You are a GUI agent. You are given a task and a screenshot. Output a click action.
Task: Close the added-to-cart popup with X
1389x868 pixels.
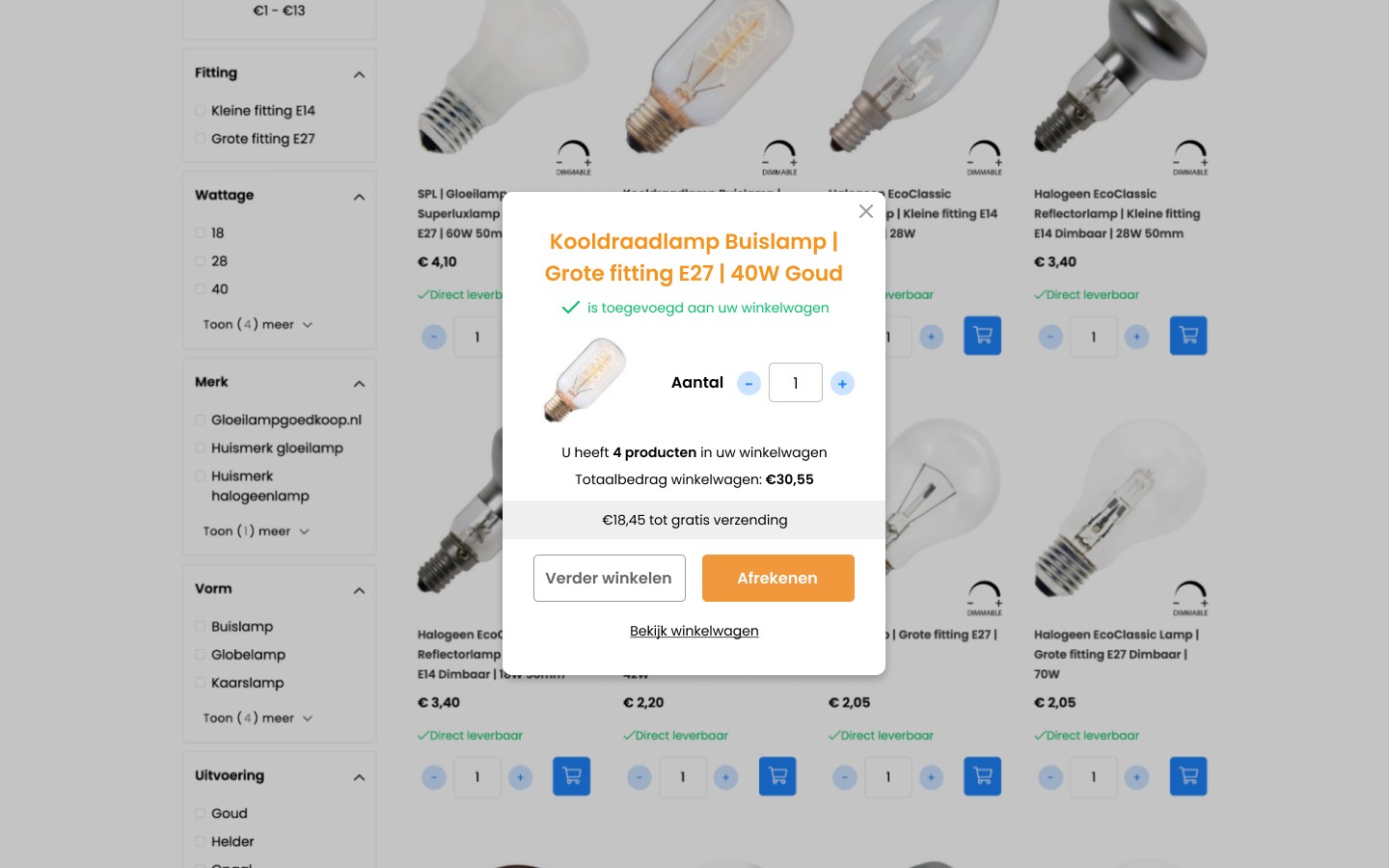coord(865,211)
